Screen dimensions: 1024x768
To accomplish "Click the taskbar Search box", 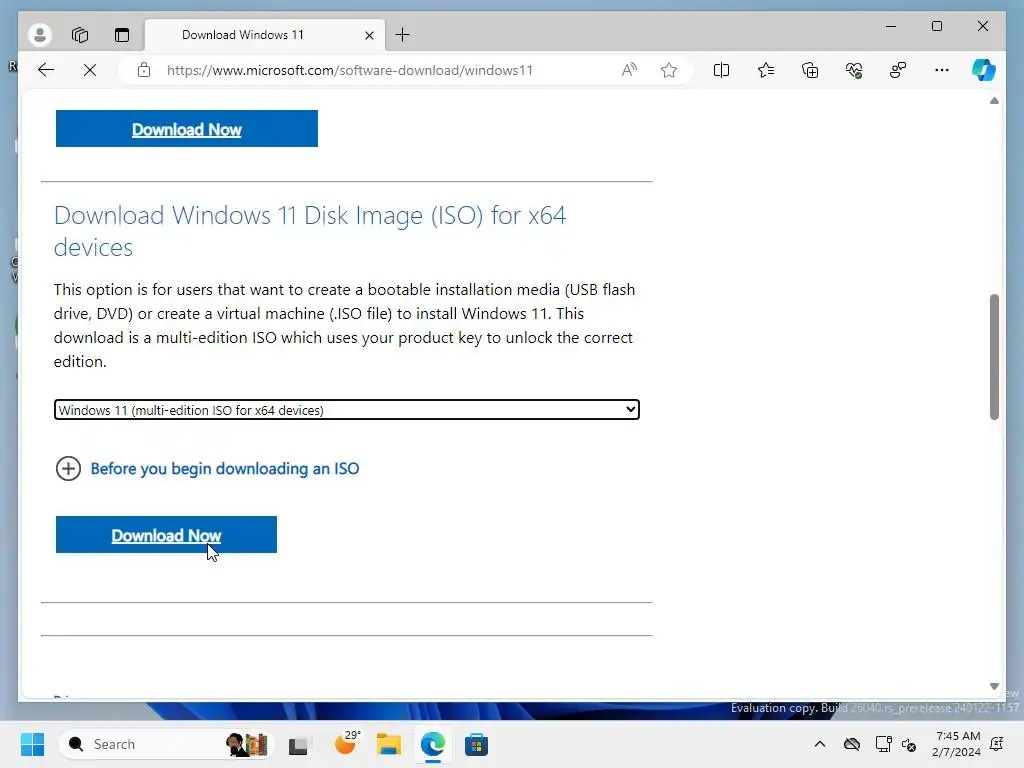I will point(165,744).
